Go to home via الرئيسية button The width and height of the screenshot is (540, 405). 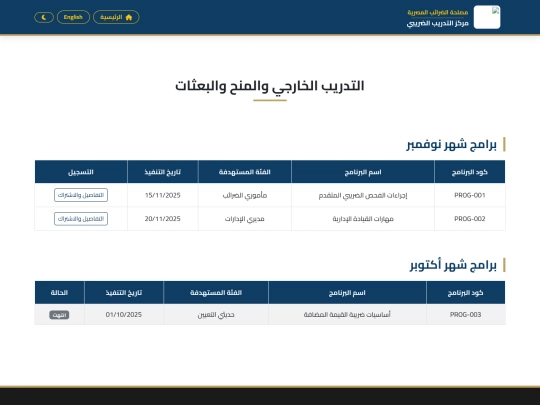coord(116,17)
